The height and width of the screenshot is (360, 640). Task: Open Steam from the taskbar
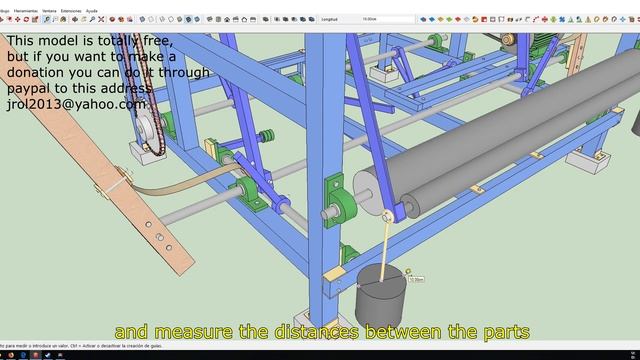[x=48, y=355]
